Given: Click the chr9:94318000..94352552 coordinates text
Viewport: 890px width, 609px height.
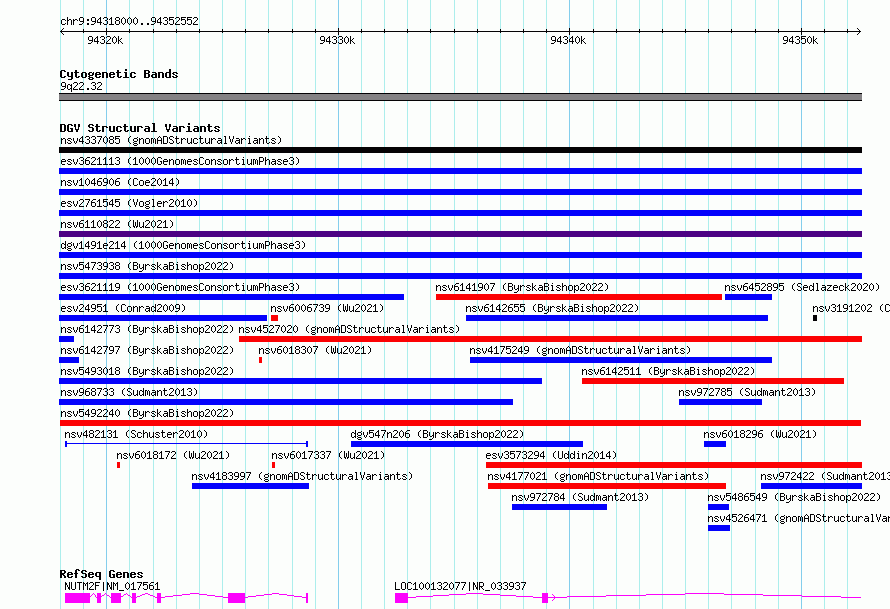Looking at the screenshot, I should pyautogui.click(x=129, y=22).
